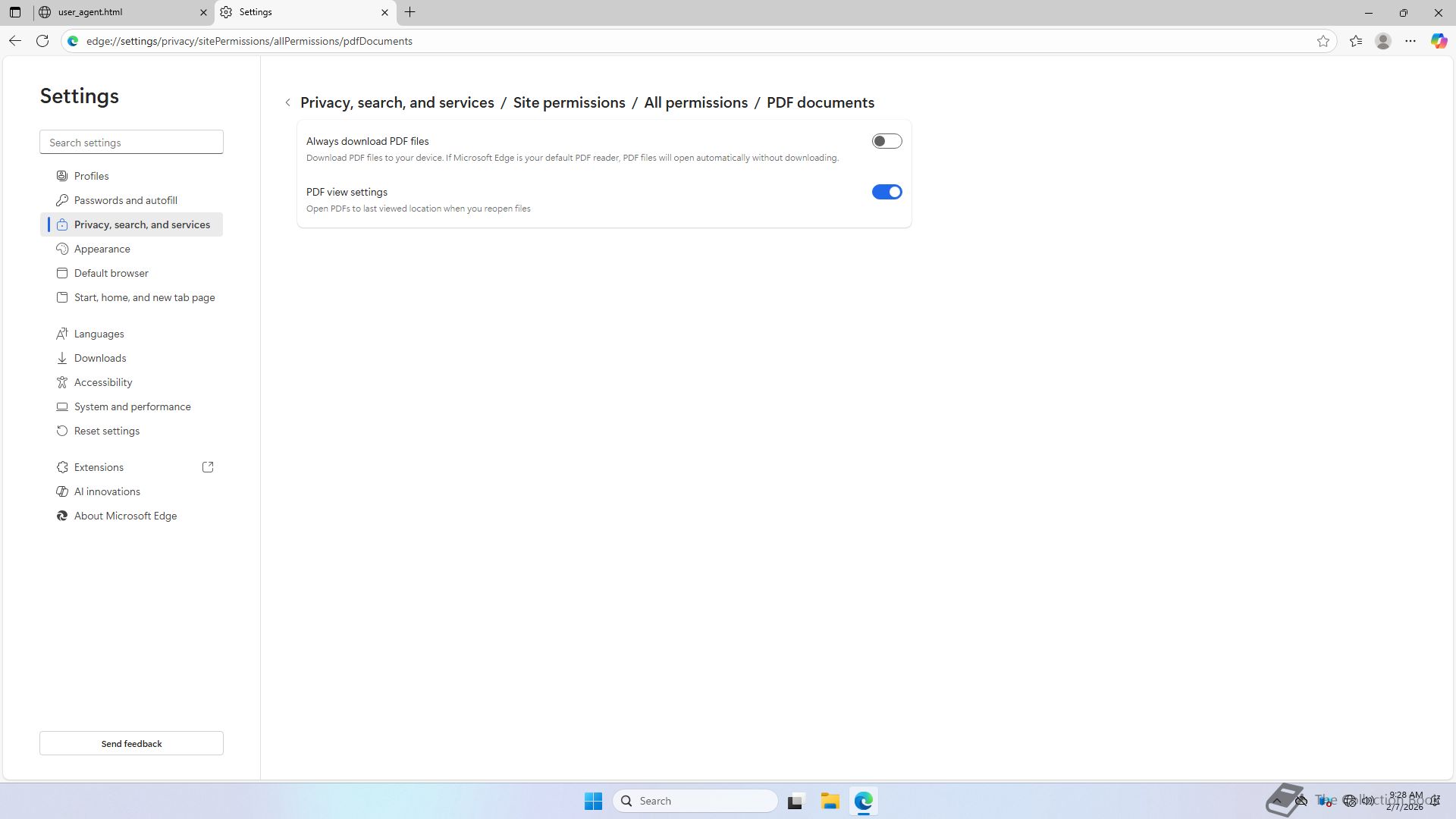Image resolution: width=1456 pixels, height=819 pixels.
Task: Open the Favorites list icon
Action: click(x=1356, y=41)
